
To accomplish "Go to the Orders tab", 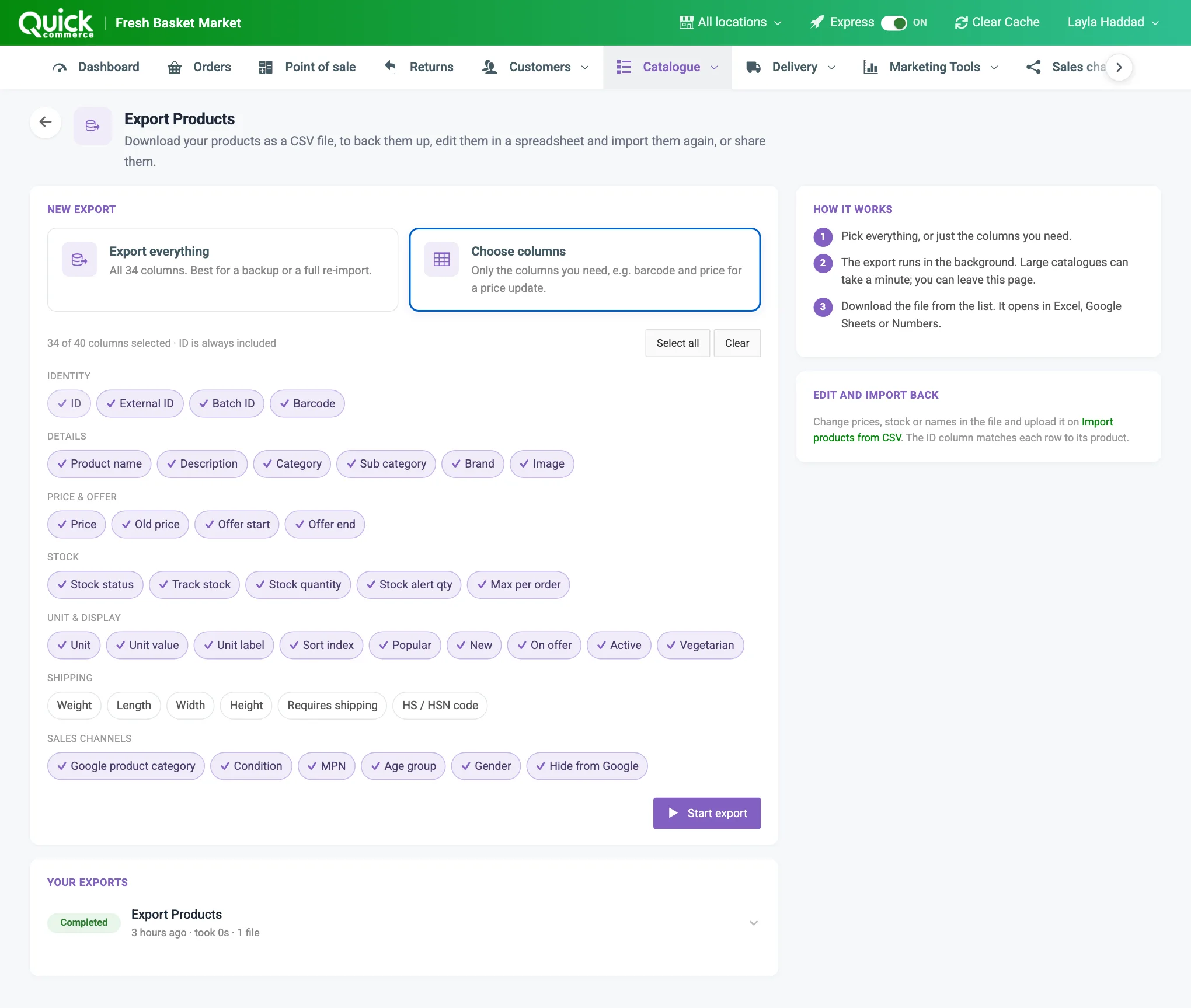I will tap(199, 67).
